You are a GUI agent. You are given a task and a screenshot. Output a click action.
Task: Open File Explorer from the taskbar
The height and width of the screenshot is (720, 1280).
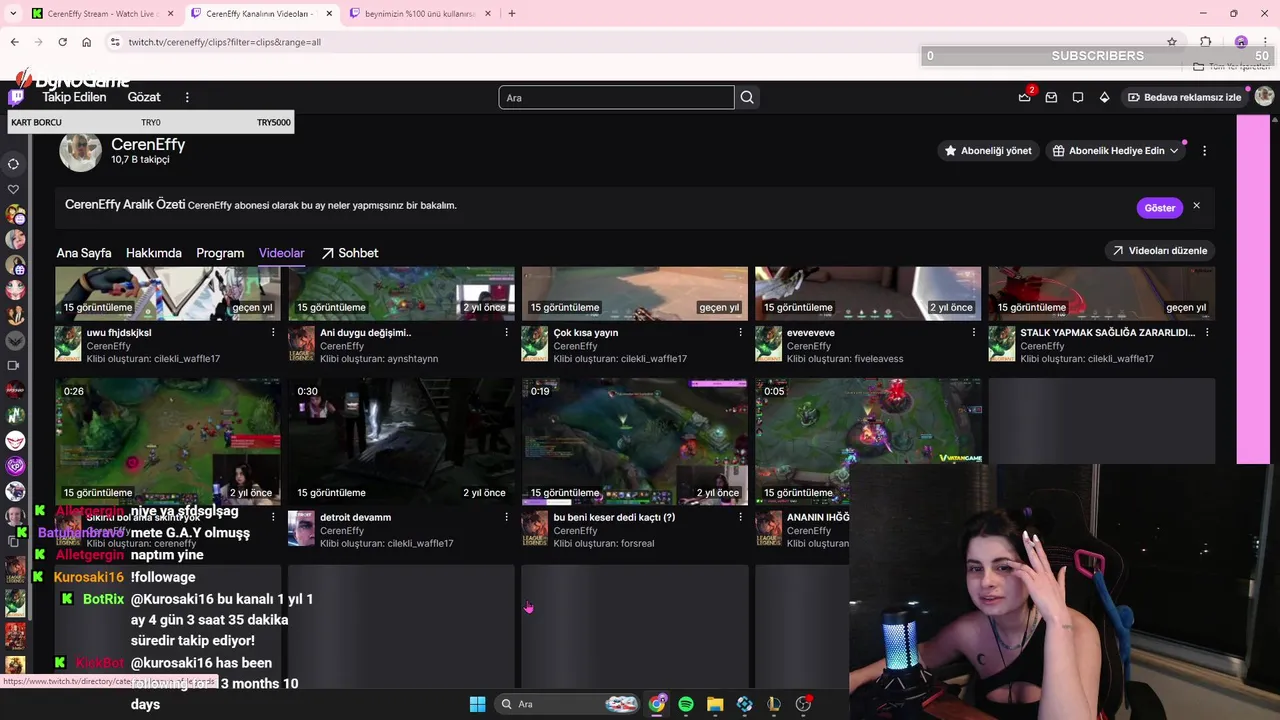pos(715,704)
